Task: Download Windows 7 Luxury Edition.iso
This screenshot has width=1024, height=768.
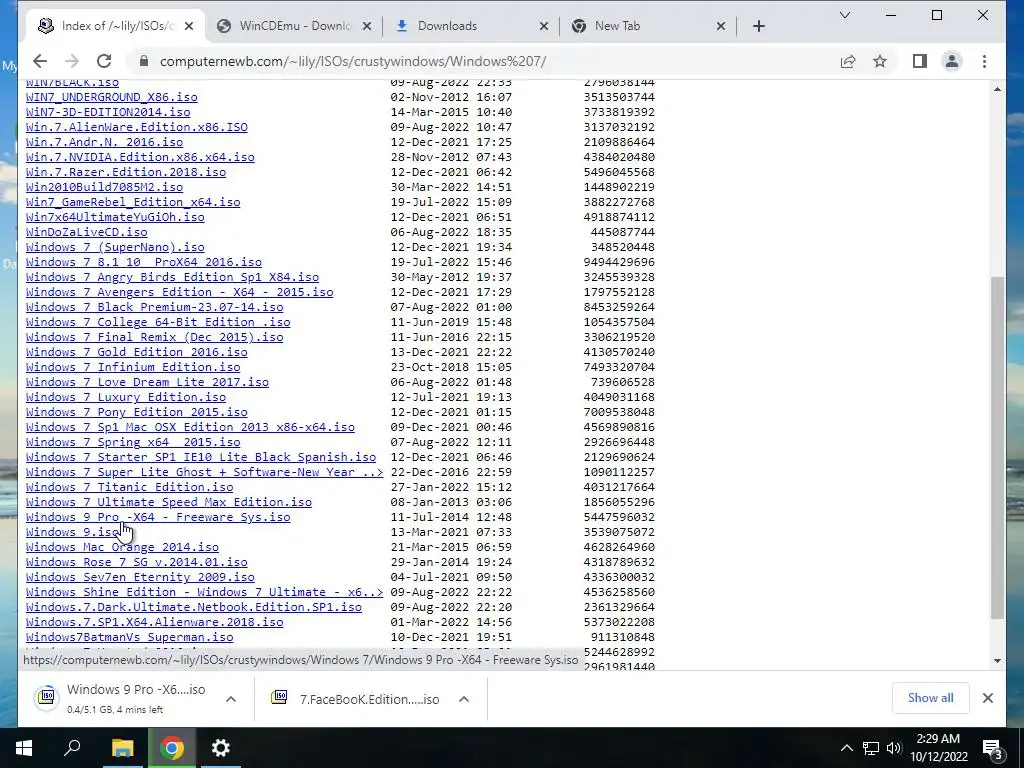Action: point(126,398)
